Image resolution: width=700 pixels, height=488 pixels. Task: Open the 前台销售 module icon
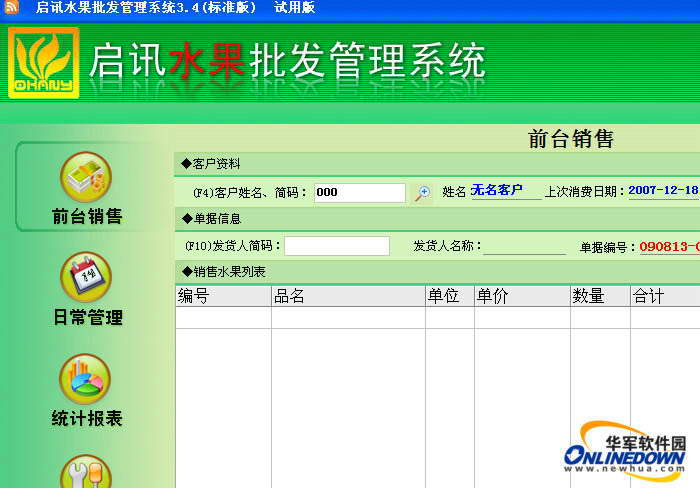(x=86, y=177)
